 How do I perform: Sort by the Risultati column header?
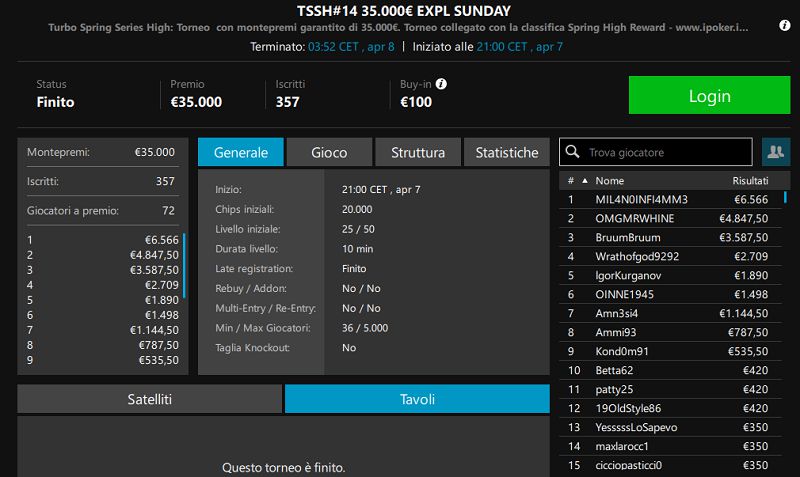click(x=749, y=181)
